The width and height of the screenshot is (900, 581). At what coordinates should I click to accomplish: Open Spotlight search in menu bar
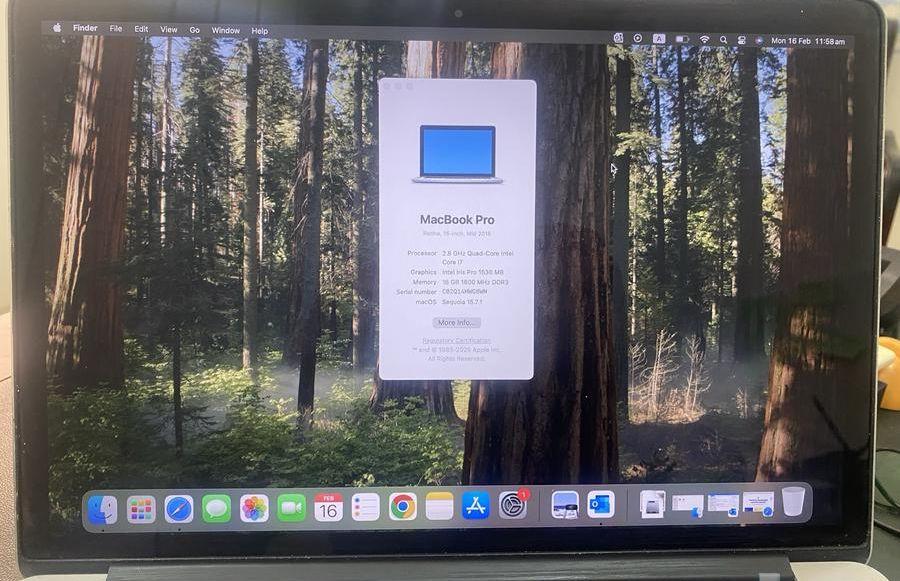tap(723, 40)
